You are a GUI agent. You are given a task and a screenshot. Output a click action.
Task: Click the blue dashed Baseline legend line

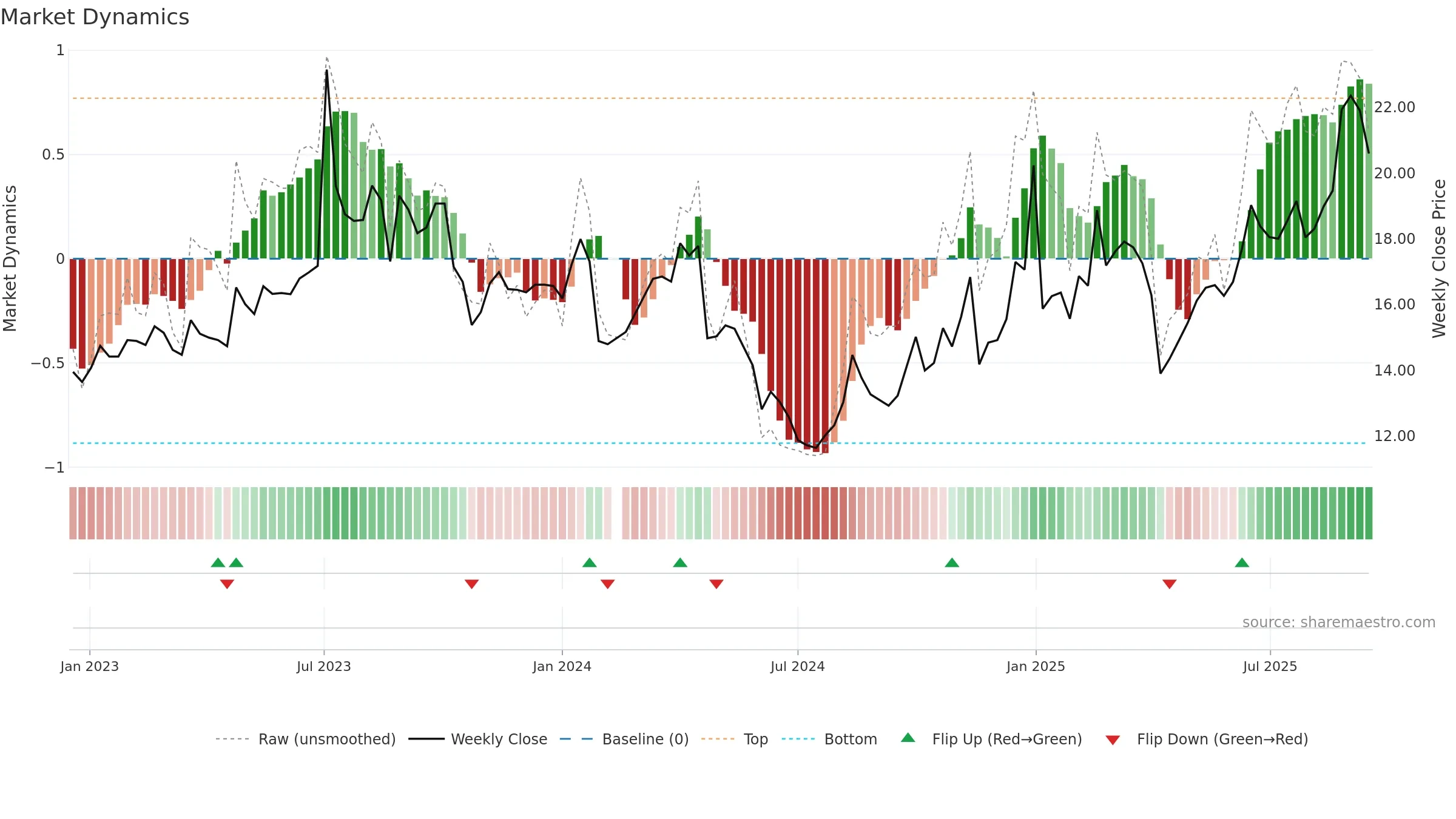point(576,739)
